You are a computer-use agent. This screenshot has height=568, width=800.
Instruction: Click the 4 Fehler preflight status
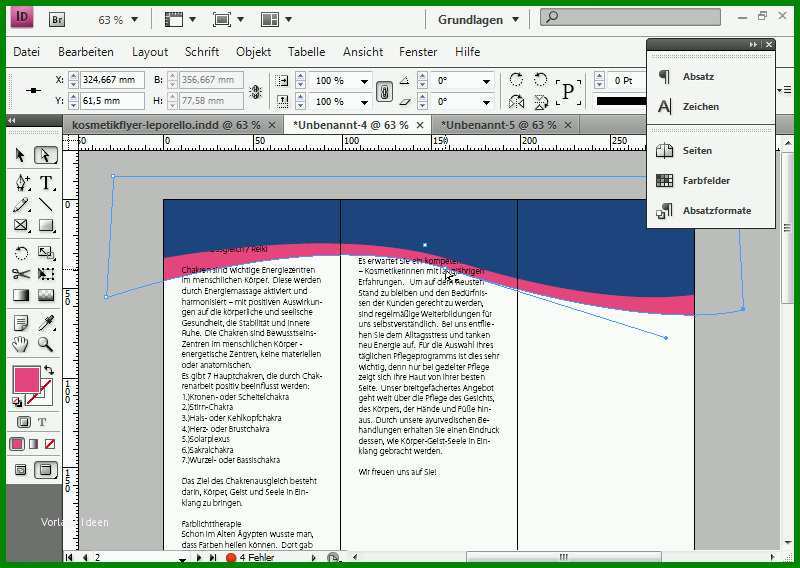pos(251,557)
